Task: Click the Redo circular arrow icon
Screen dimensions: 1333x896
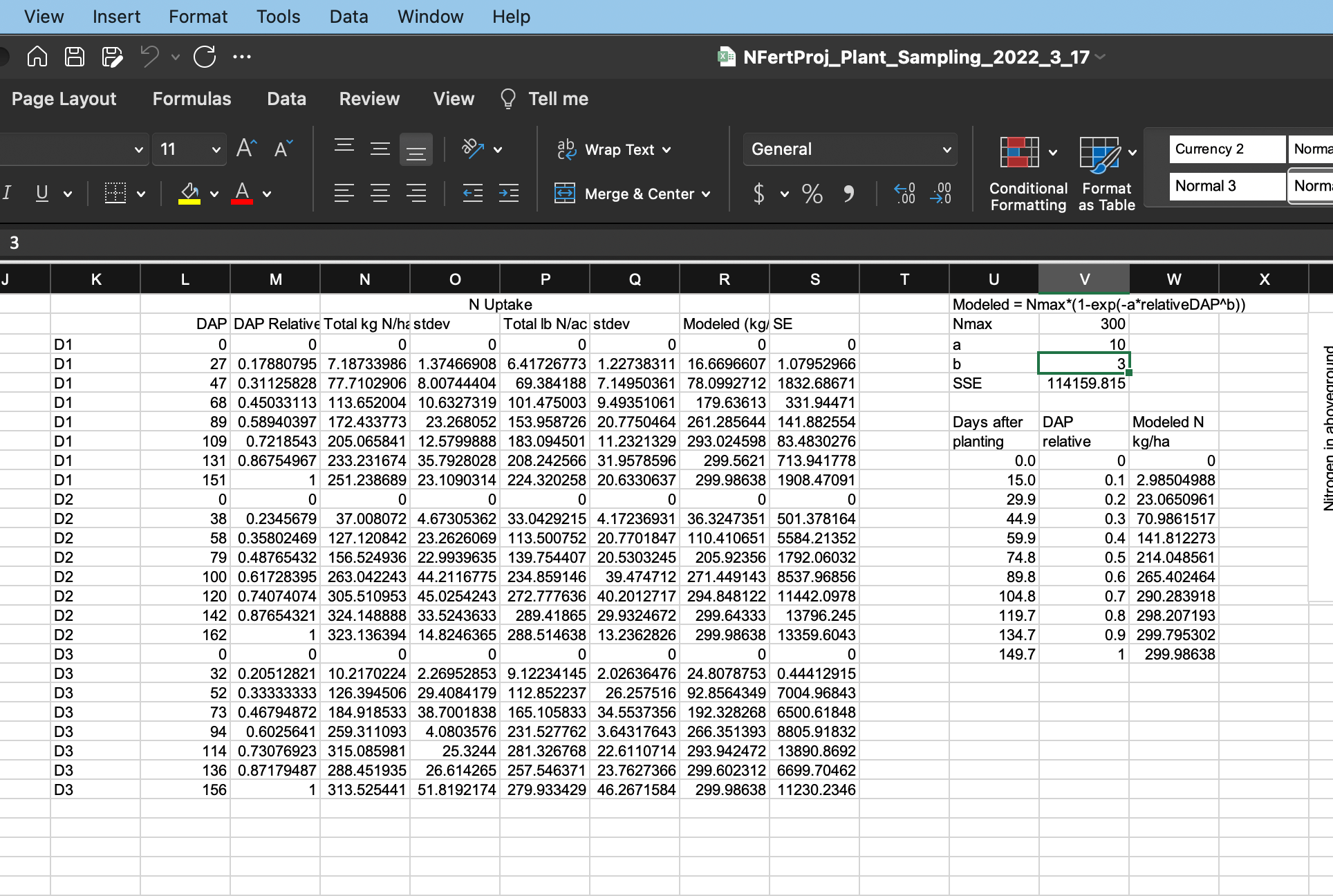Action: click(205, 57)
